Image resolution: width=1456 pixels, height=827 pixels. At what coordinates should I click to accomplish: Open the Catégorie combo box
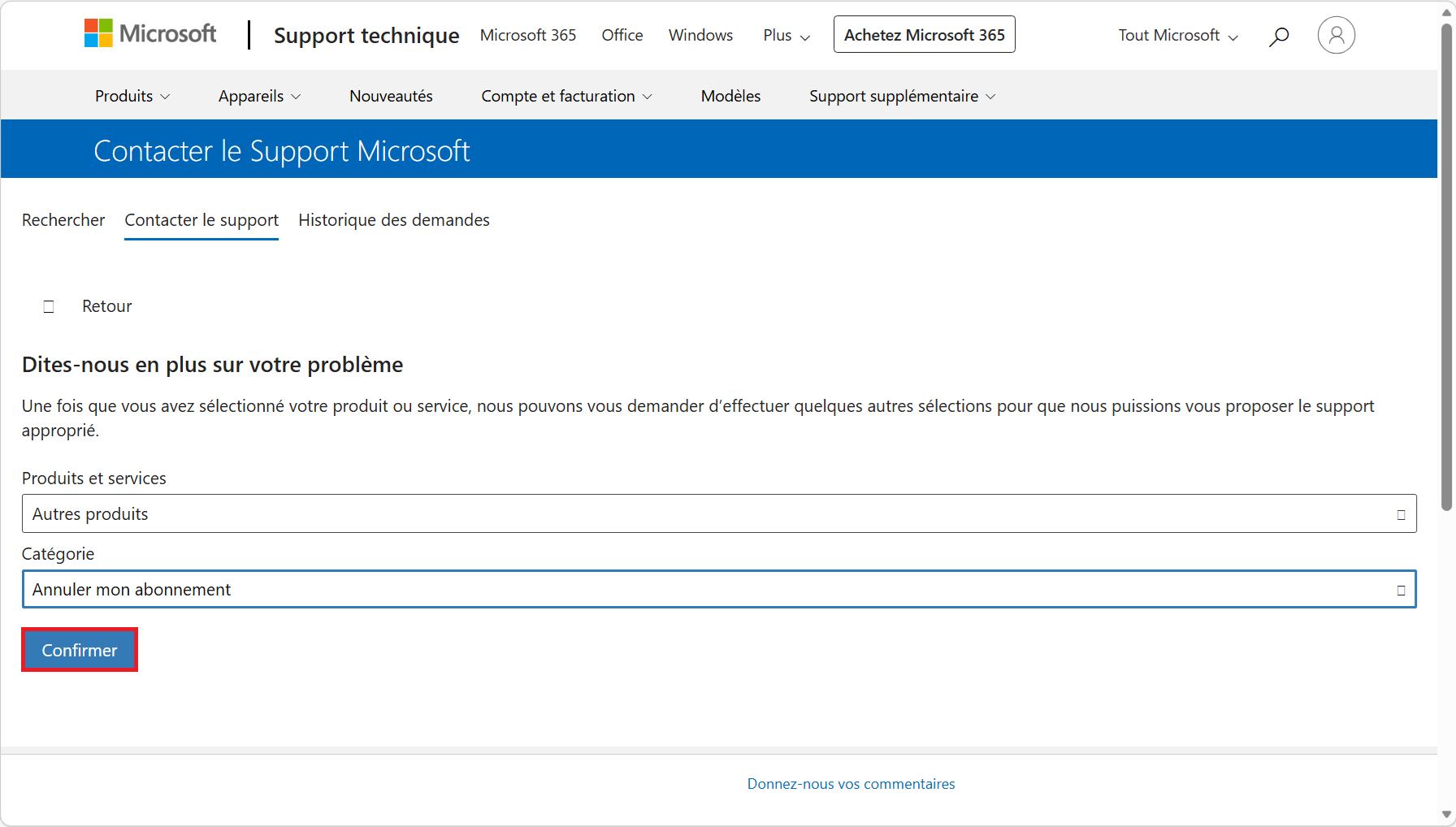click(x=719, y=589)
